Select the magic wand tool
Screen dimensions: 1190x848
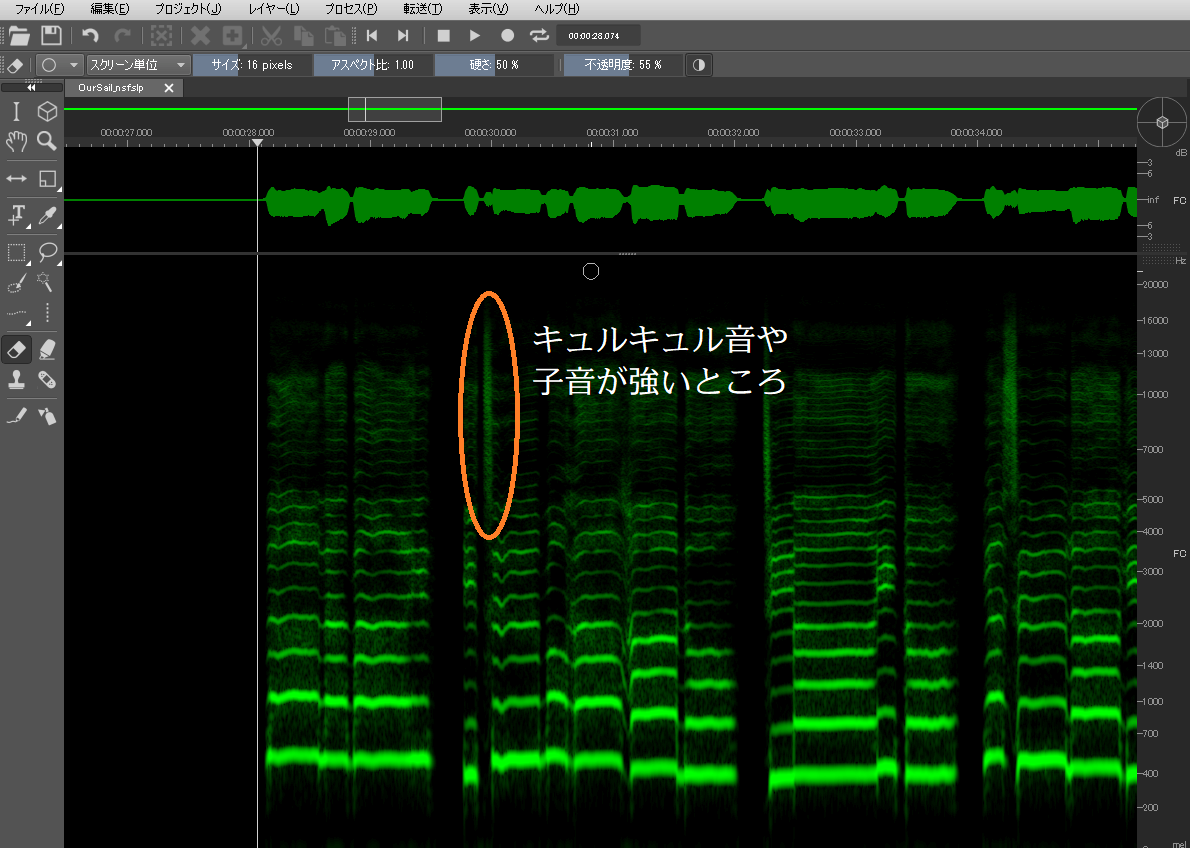coord(47,283)
